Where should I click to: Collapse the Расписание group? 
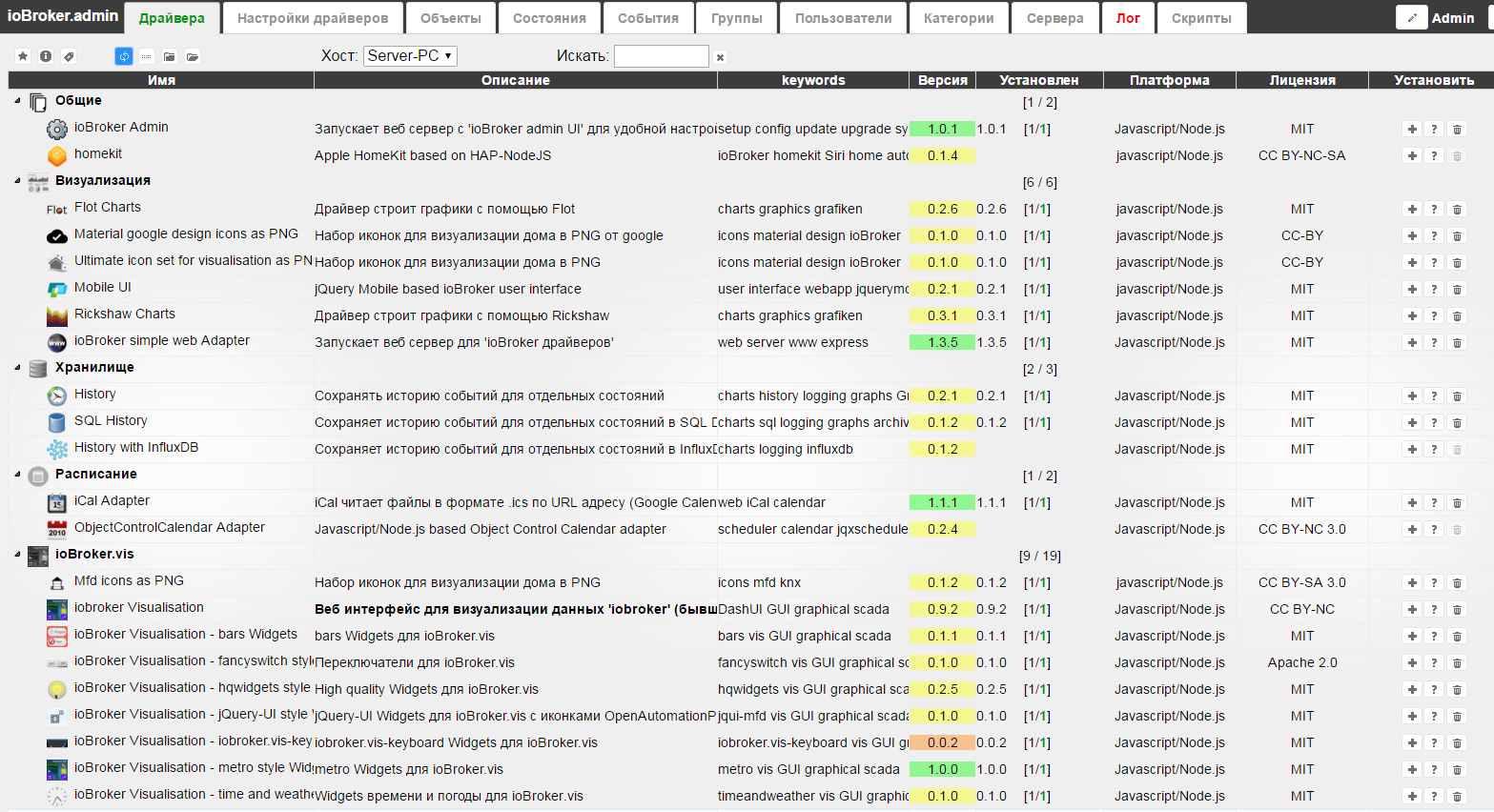[x=17, y=474]
